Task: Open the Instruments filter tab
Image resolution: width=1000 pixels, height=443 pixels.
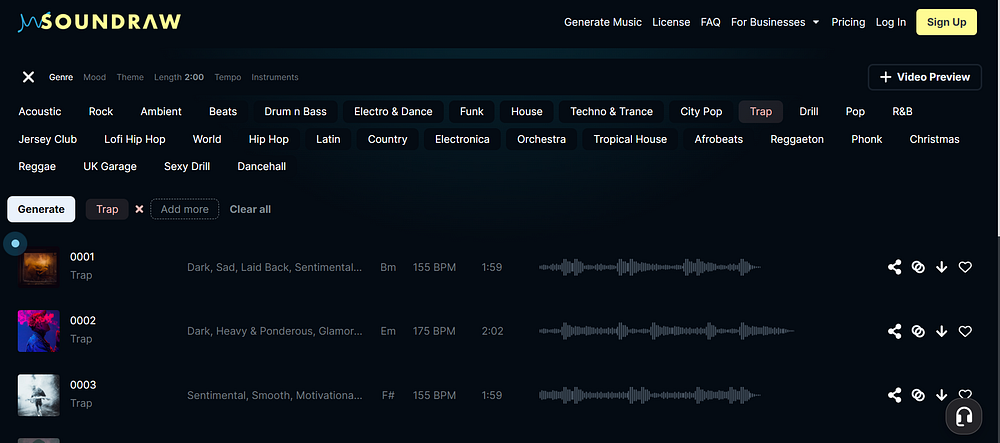Action: point(275,77)
